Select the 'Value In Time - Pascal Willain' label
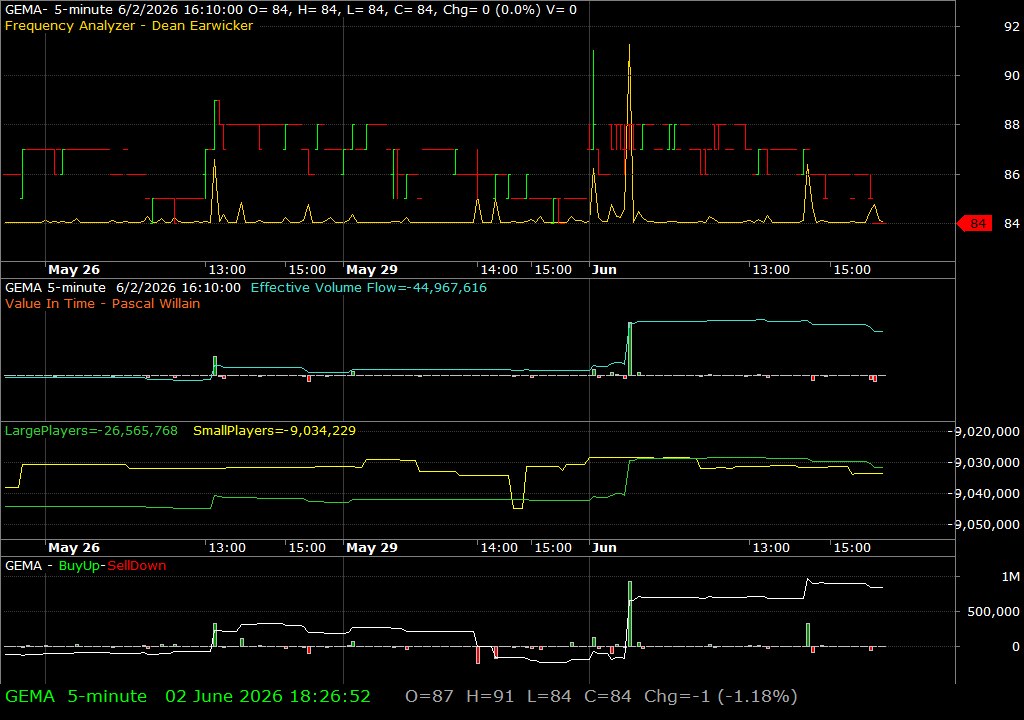 point(103,303)
